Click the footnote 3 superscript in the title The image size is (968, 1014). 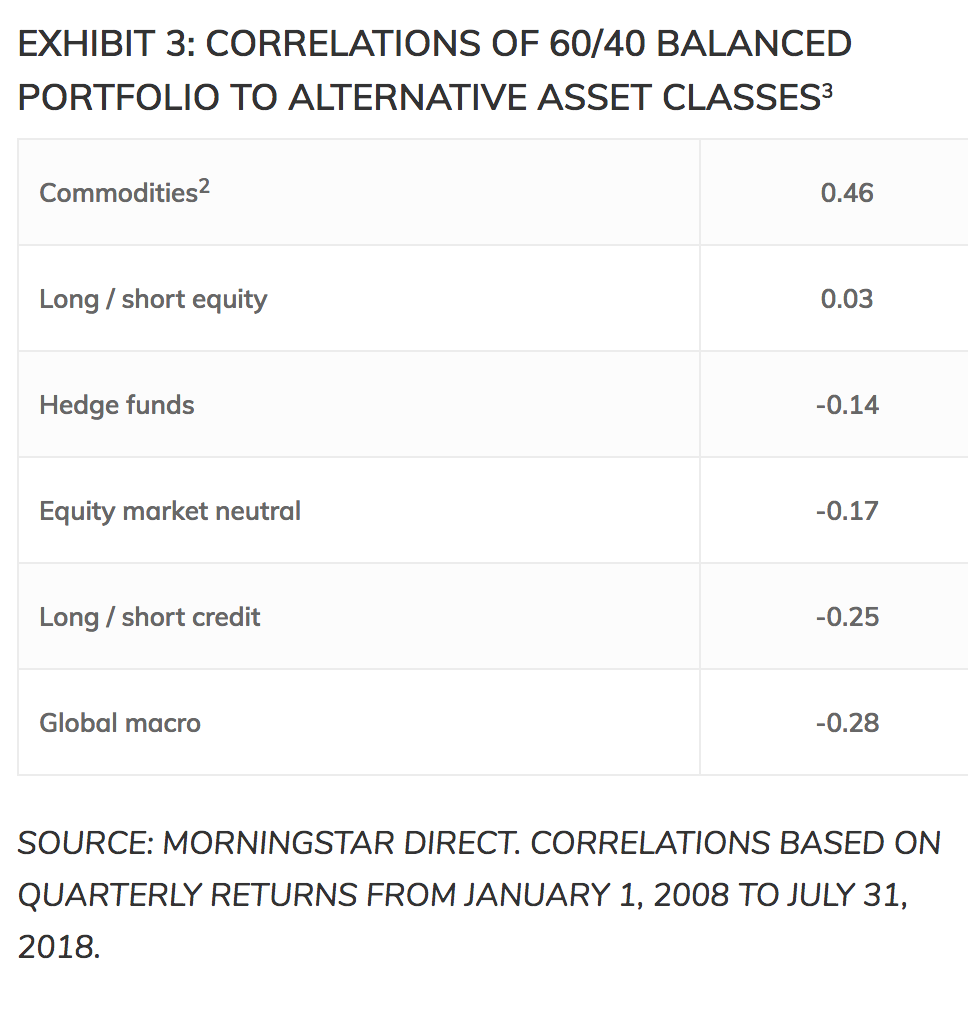click(827, 88)
